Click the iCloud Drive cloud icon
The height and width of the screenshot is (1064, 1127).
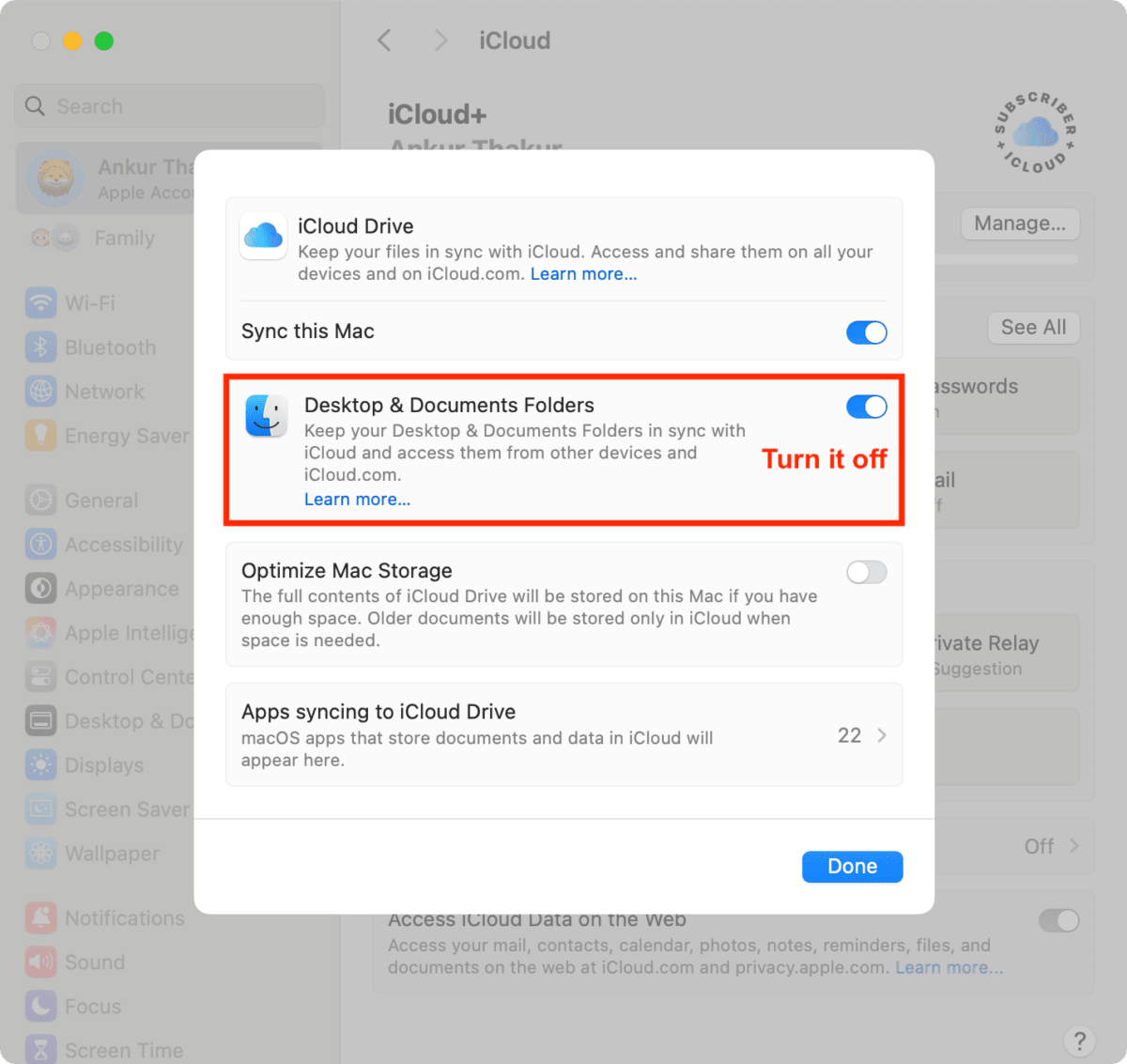pyautogui.click(x=263, y=236)
